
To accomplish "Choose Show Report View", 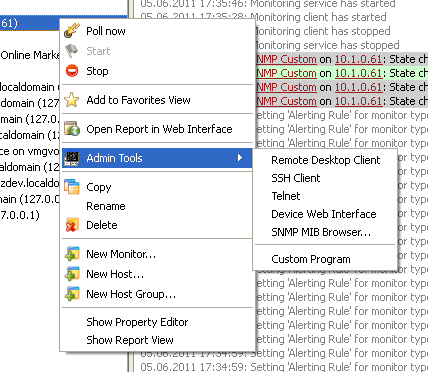I will pyautogui.click(x=157, y=340).
